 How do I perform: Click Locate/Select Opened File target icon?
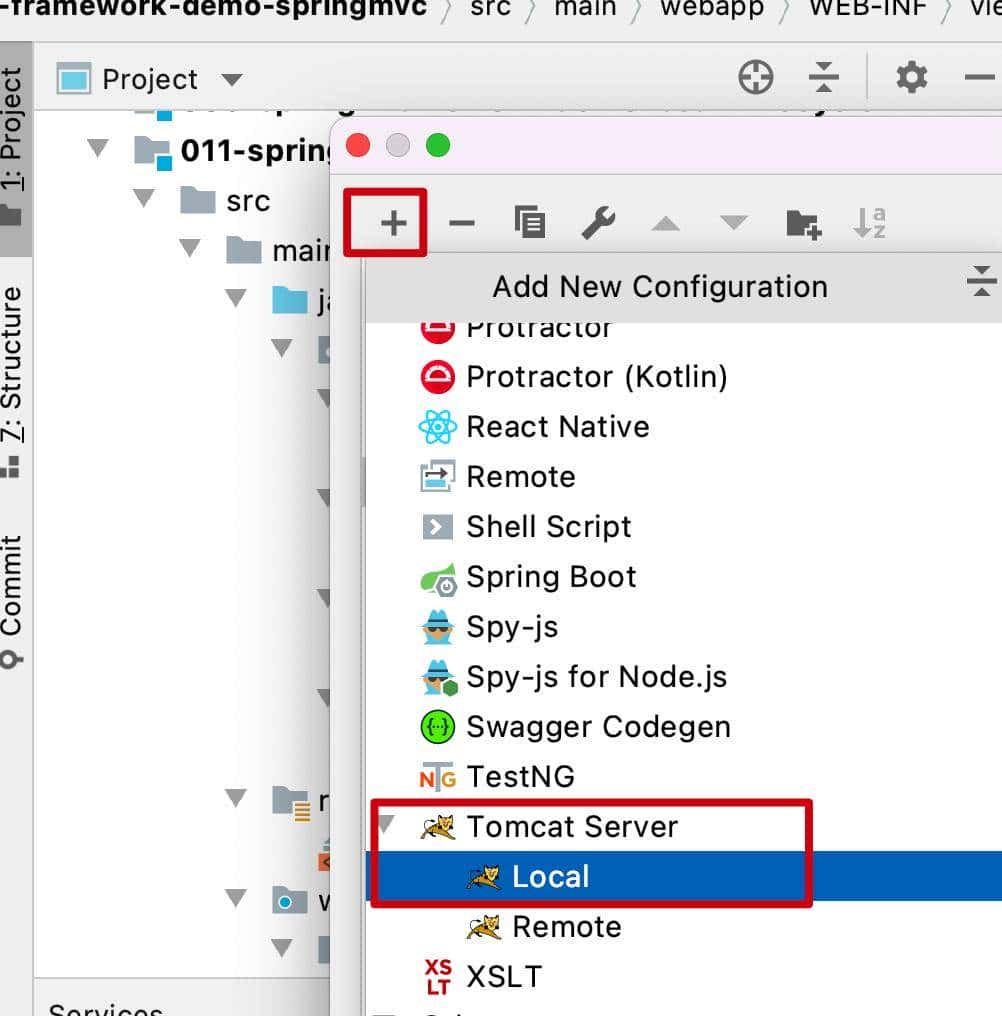(756, 77)
